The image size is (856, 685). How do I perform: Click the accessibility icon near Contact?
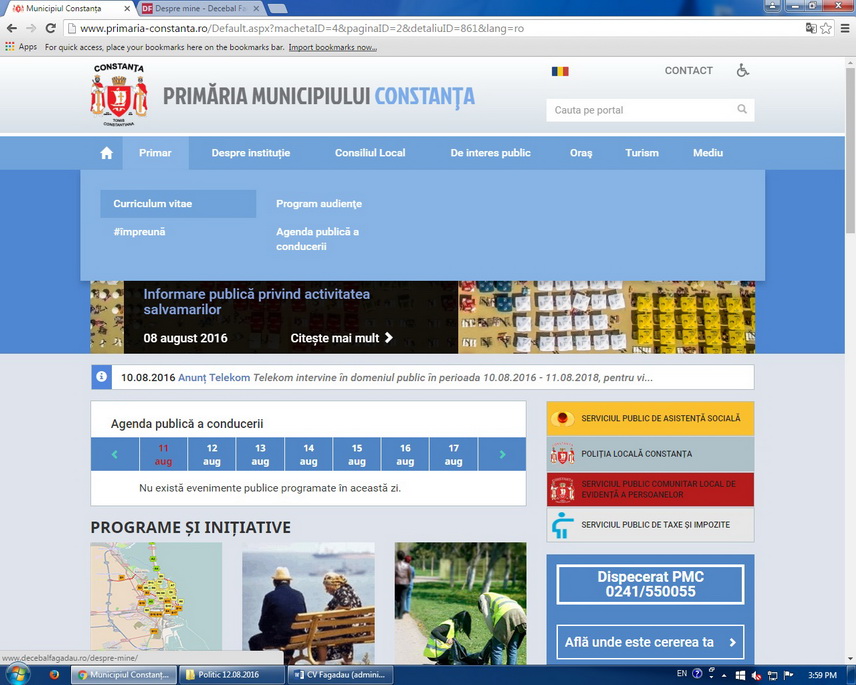point(742,70)
